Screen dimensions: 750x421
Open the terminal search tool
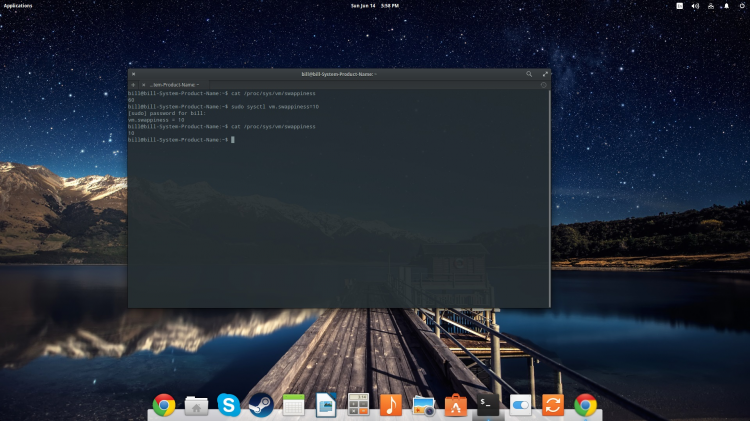point(529,74)
